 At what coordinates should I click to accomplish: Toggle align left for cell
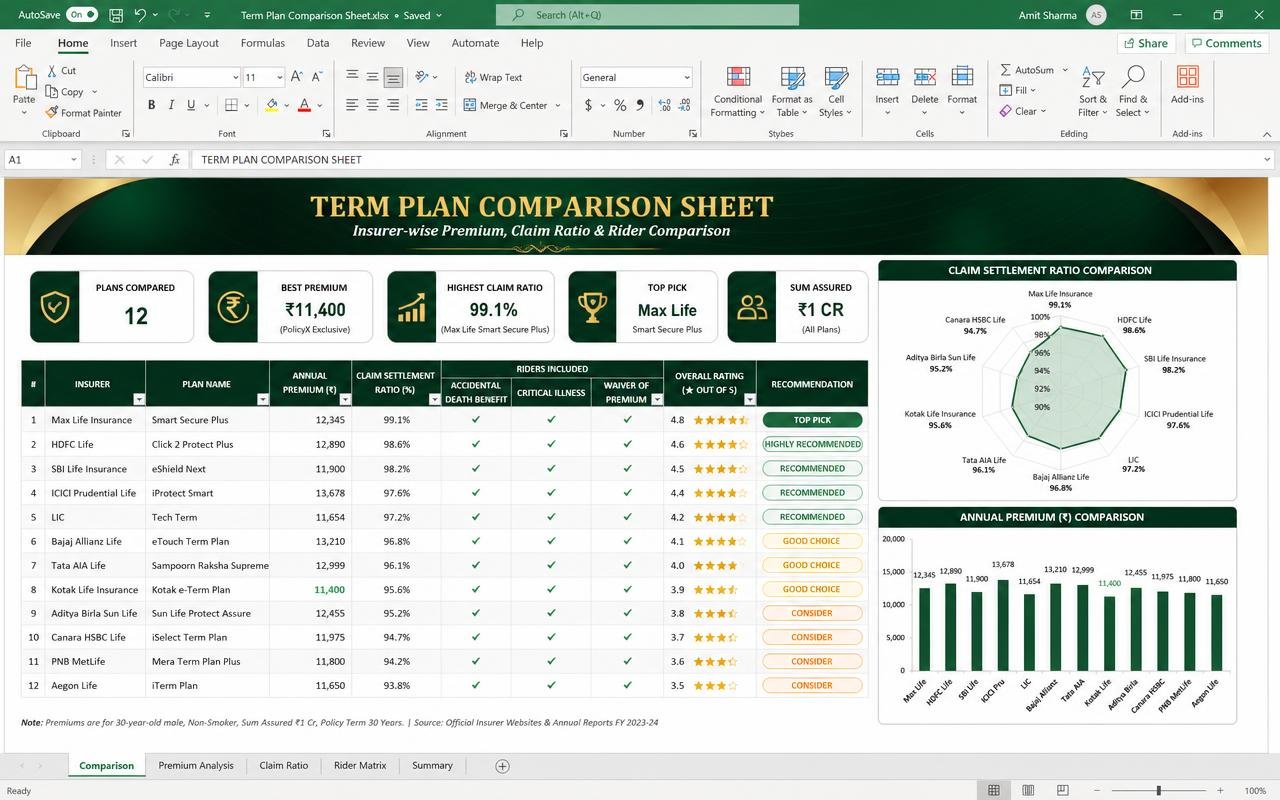point(352,105)
